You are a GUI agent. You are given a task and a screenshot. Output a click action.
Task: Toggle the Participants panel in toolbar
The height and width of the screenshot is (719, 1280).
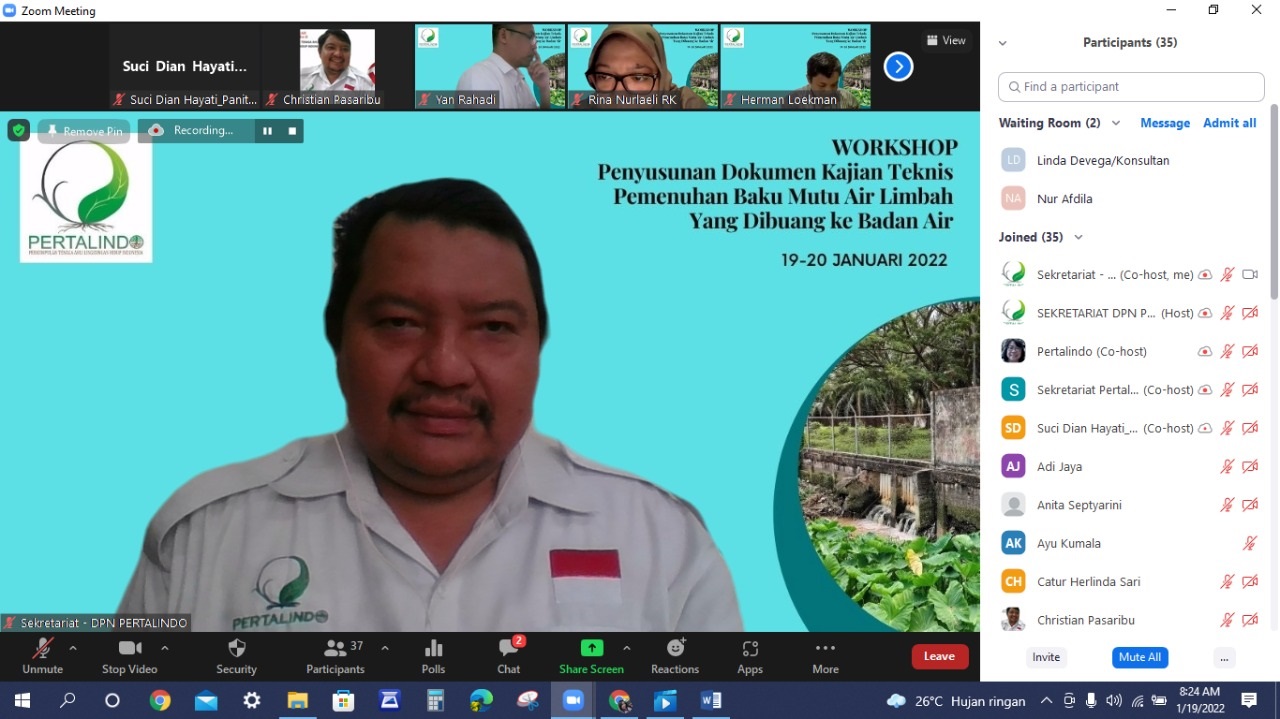pos(335,649)
